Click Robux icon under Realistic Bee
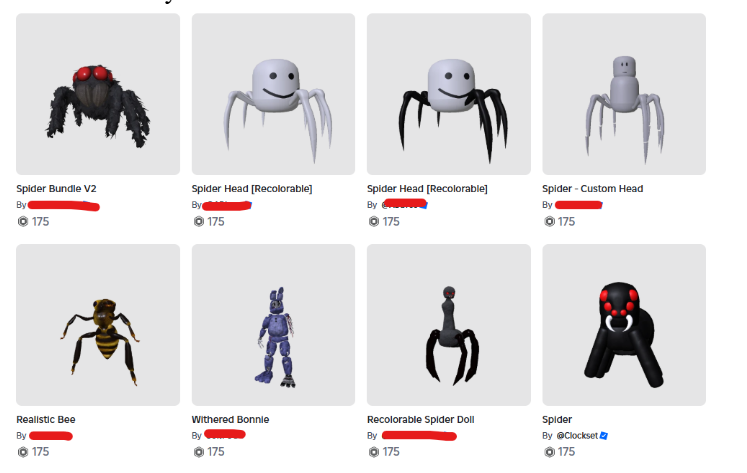Screen dimensions: 747x473 pos(23,452)
